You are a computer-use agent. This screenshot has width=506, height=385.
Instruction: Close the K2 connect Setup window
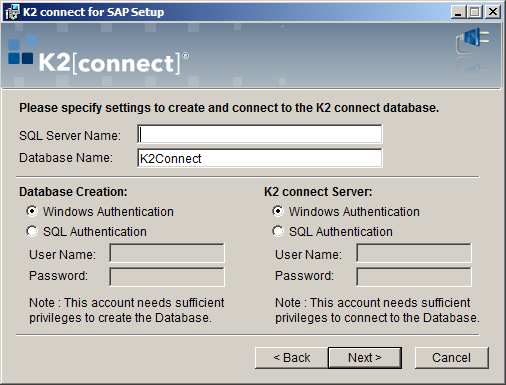pyautogui.click(x=493, y=12)
